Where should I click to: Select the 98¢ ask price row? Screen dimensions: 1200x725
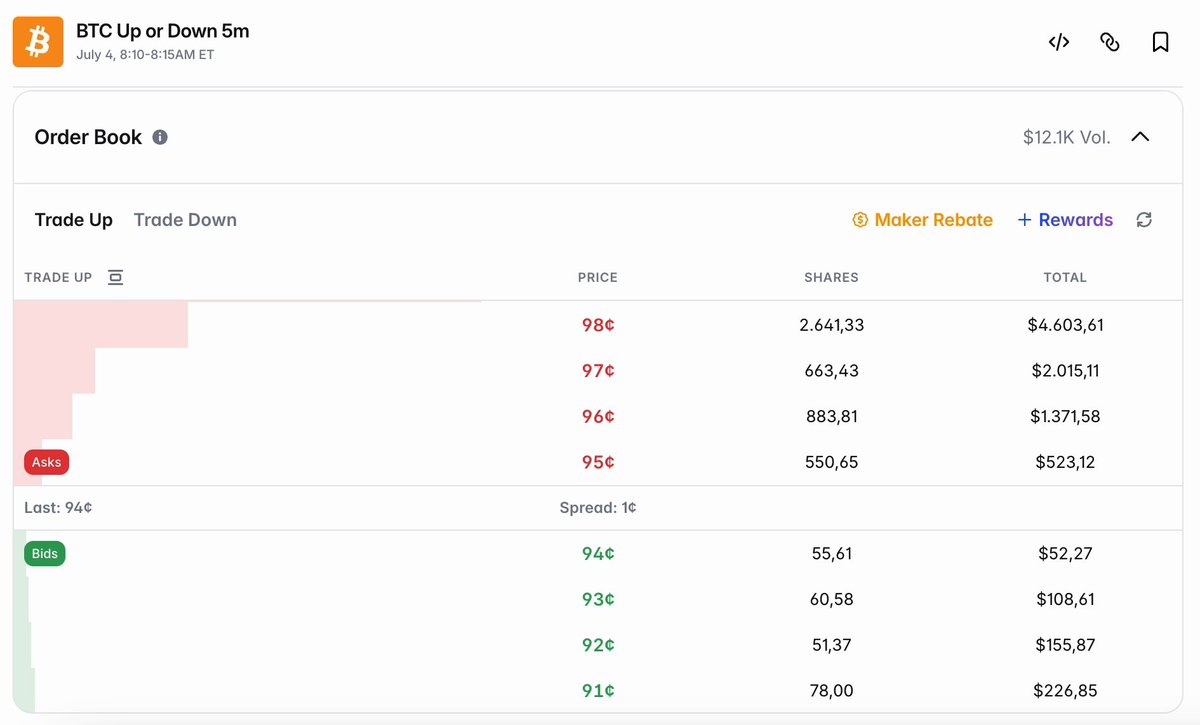pyautogui.click(x=598, y=325)
